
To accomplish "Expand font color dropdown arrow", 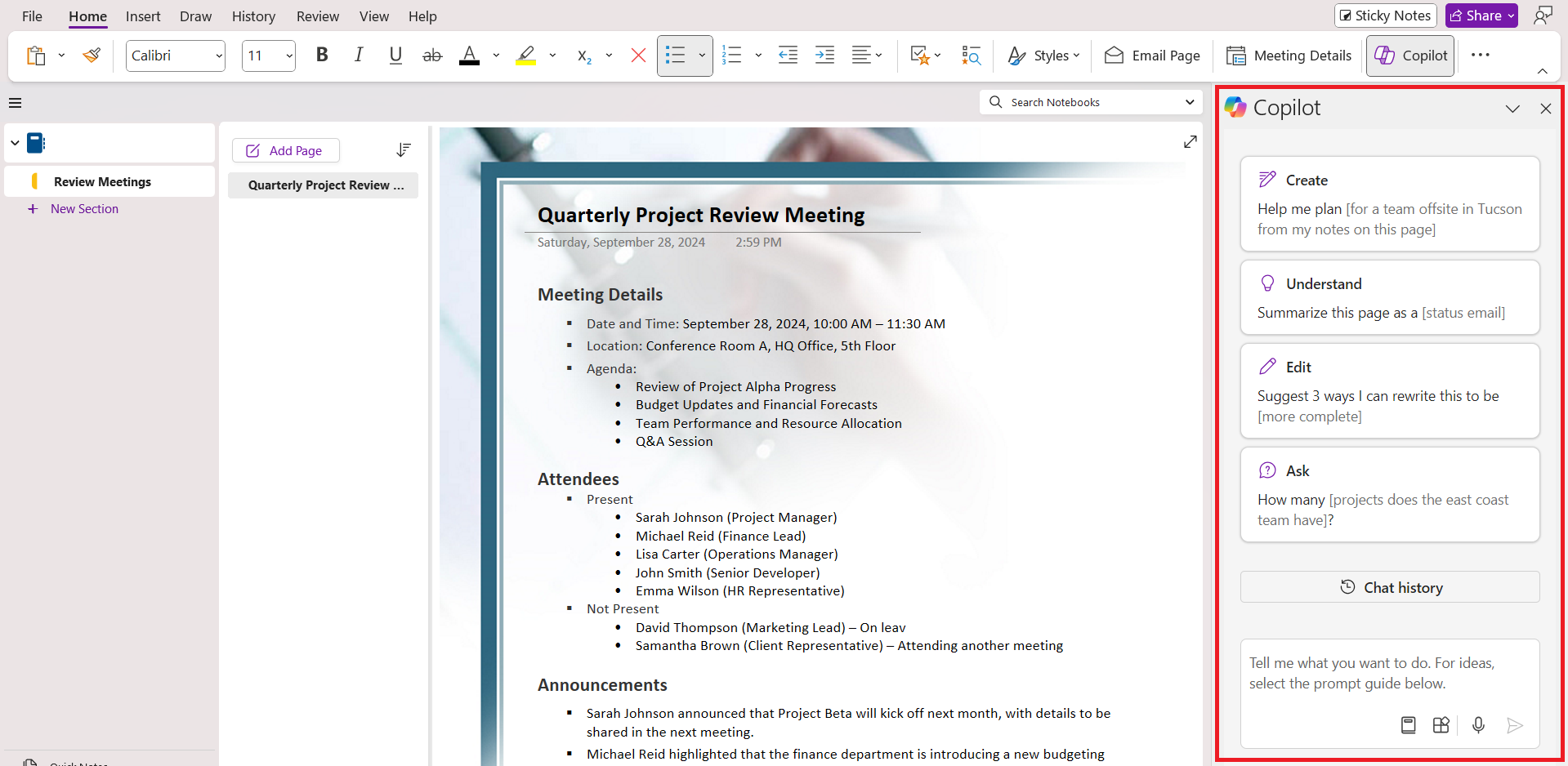I will coord(496,56).
